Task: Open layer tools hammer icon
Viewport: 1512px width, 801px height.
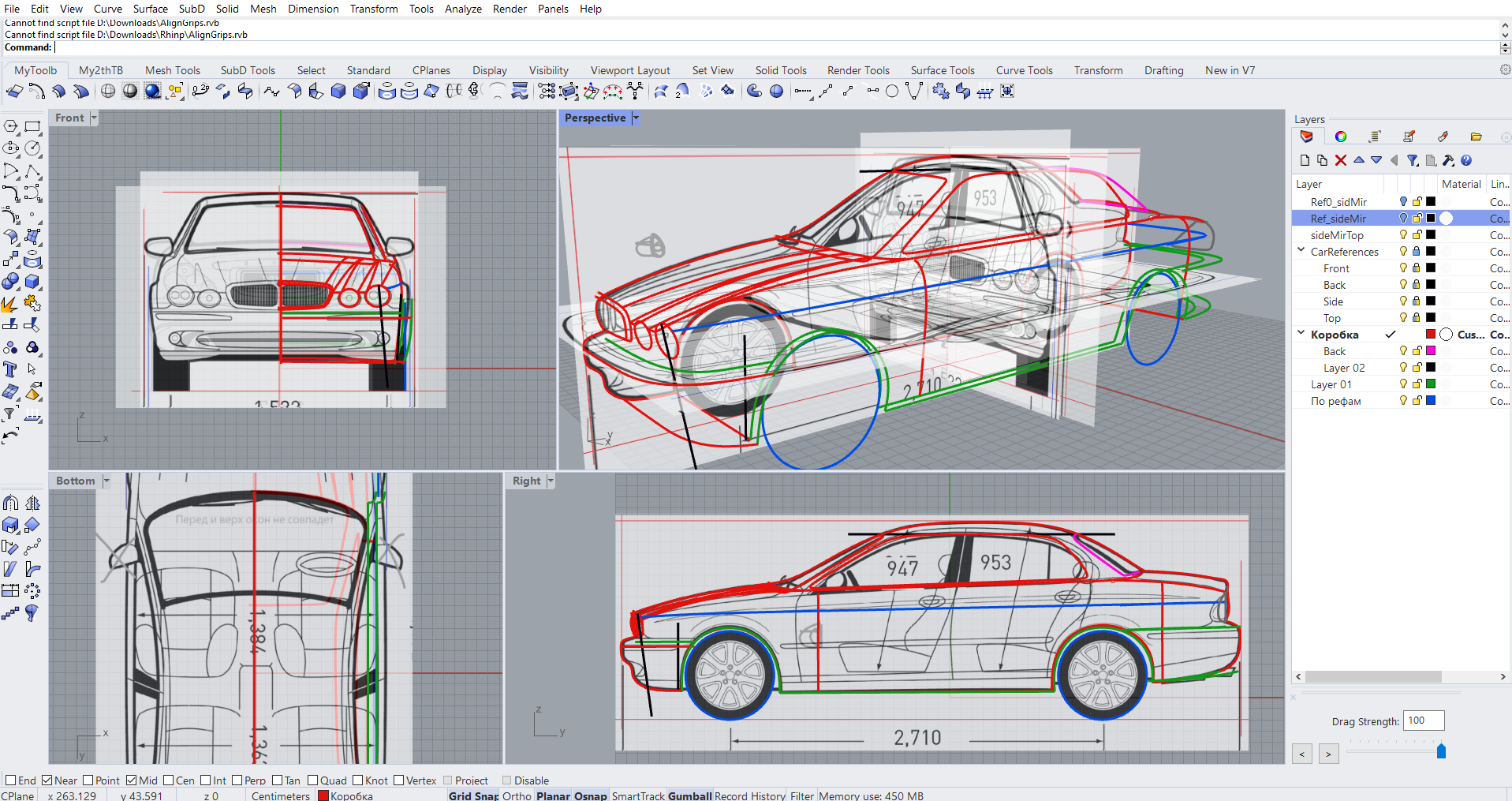Action: point(1448,160)
